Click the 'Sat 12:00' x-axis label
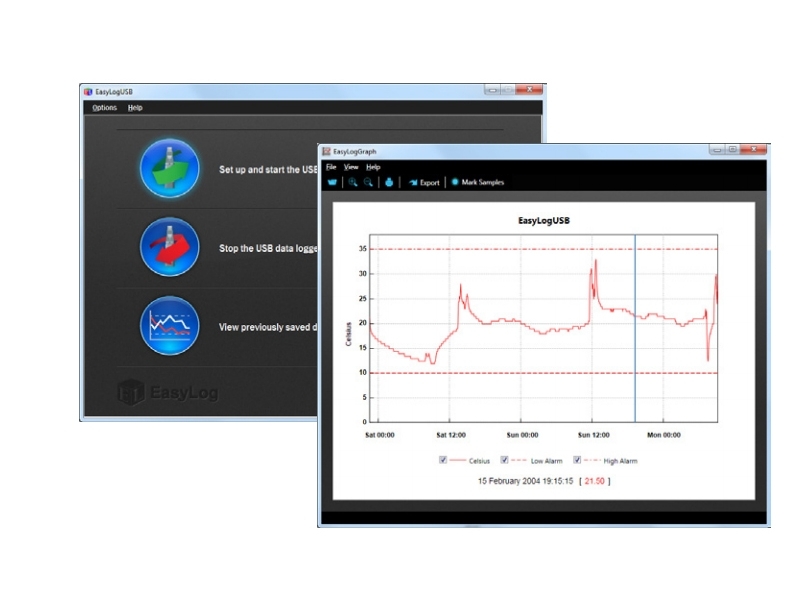 point(451,435)
